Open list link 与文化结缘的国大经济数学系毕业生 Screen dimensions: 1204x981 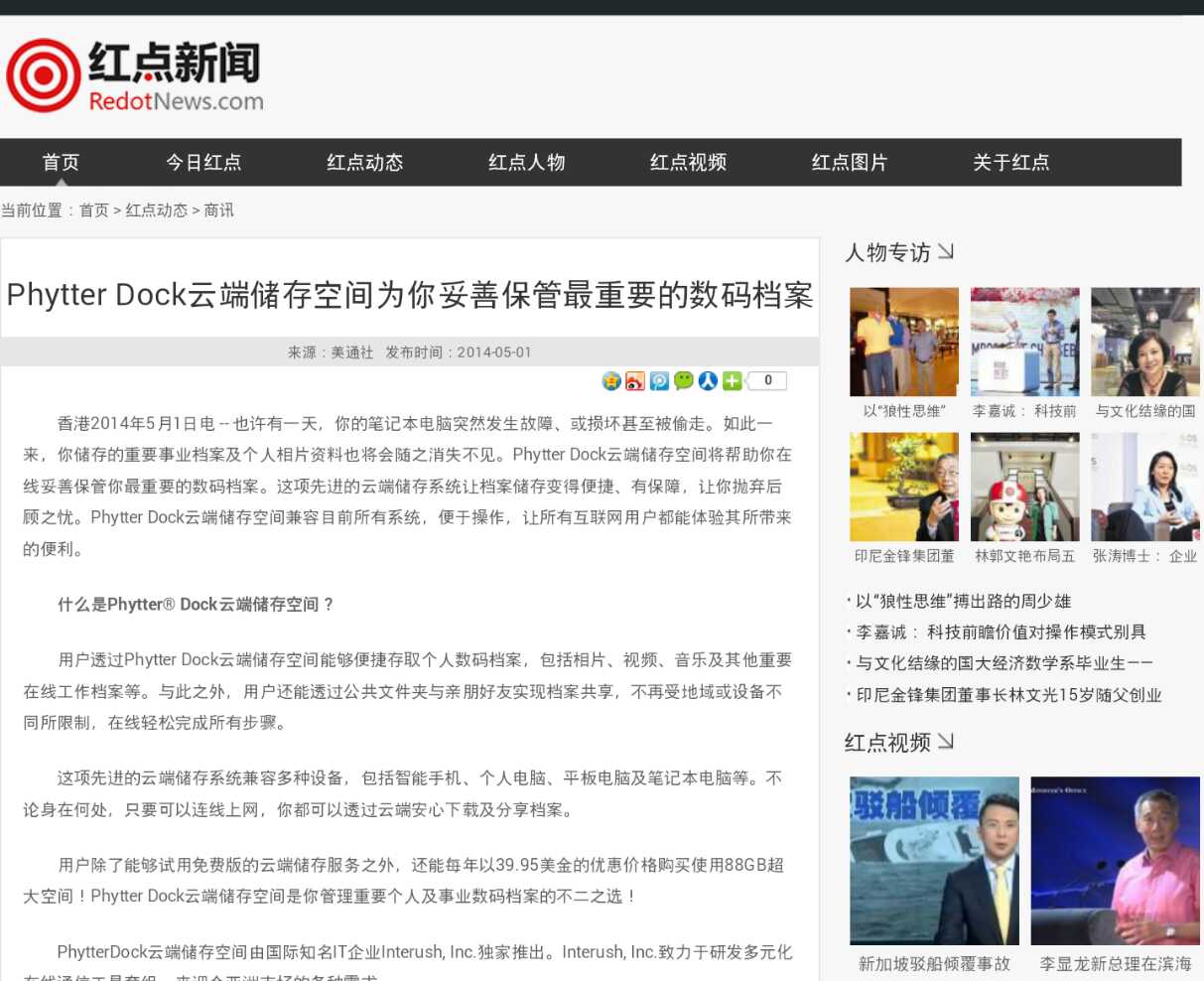point(1004,663)
